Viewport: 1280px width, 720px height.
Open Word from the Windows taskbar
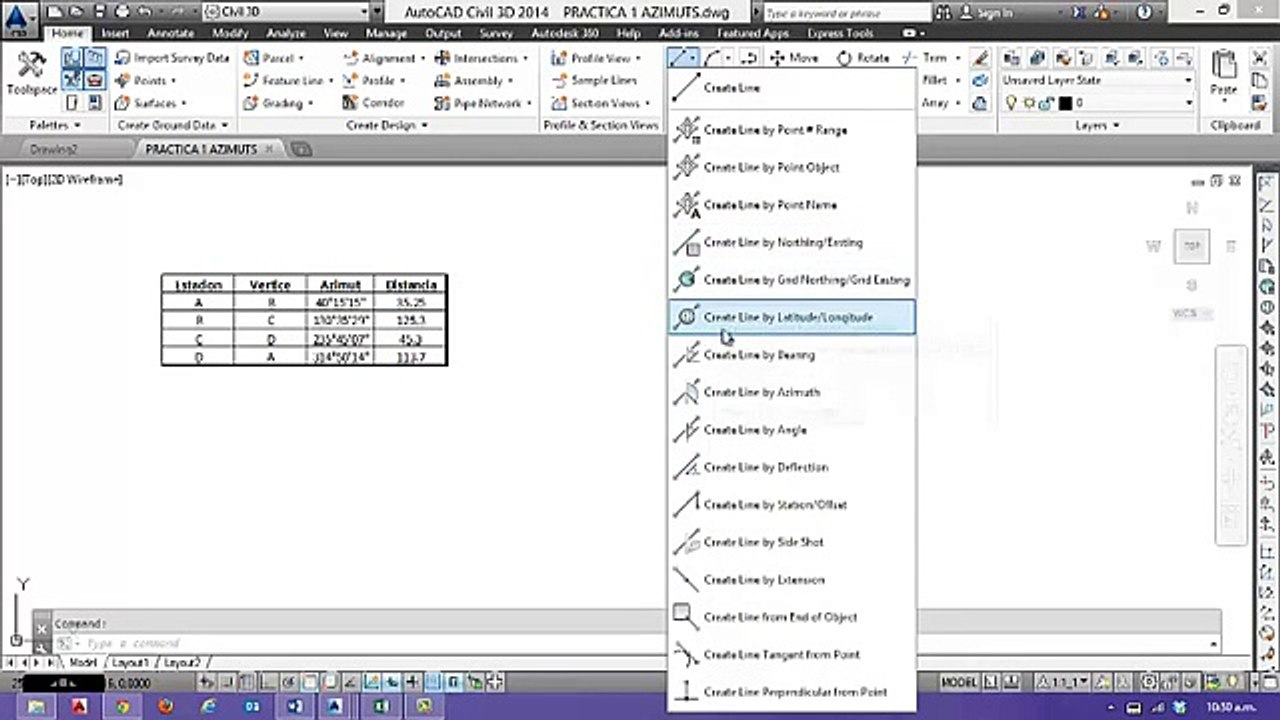coord(294,706)
